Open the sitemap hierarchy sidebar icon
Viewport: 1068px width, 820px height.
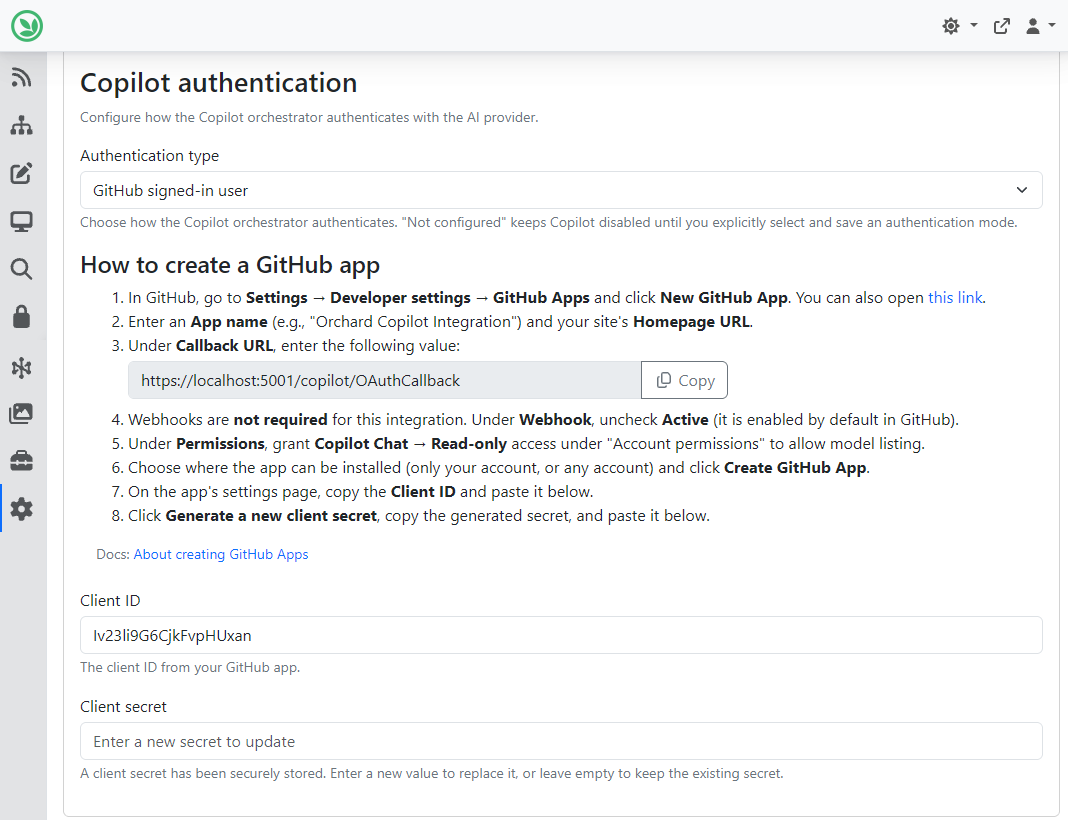point(21,125)
